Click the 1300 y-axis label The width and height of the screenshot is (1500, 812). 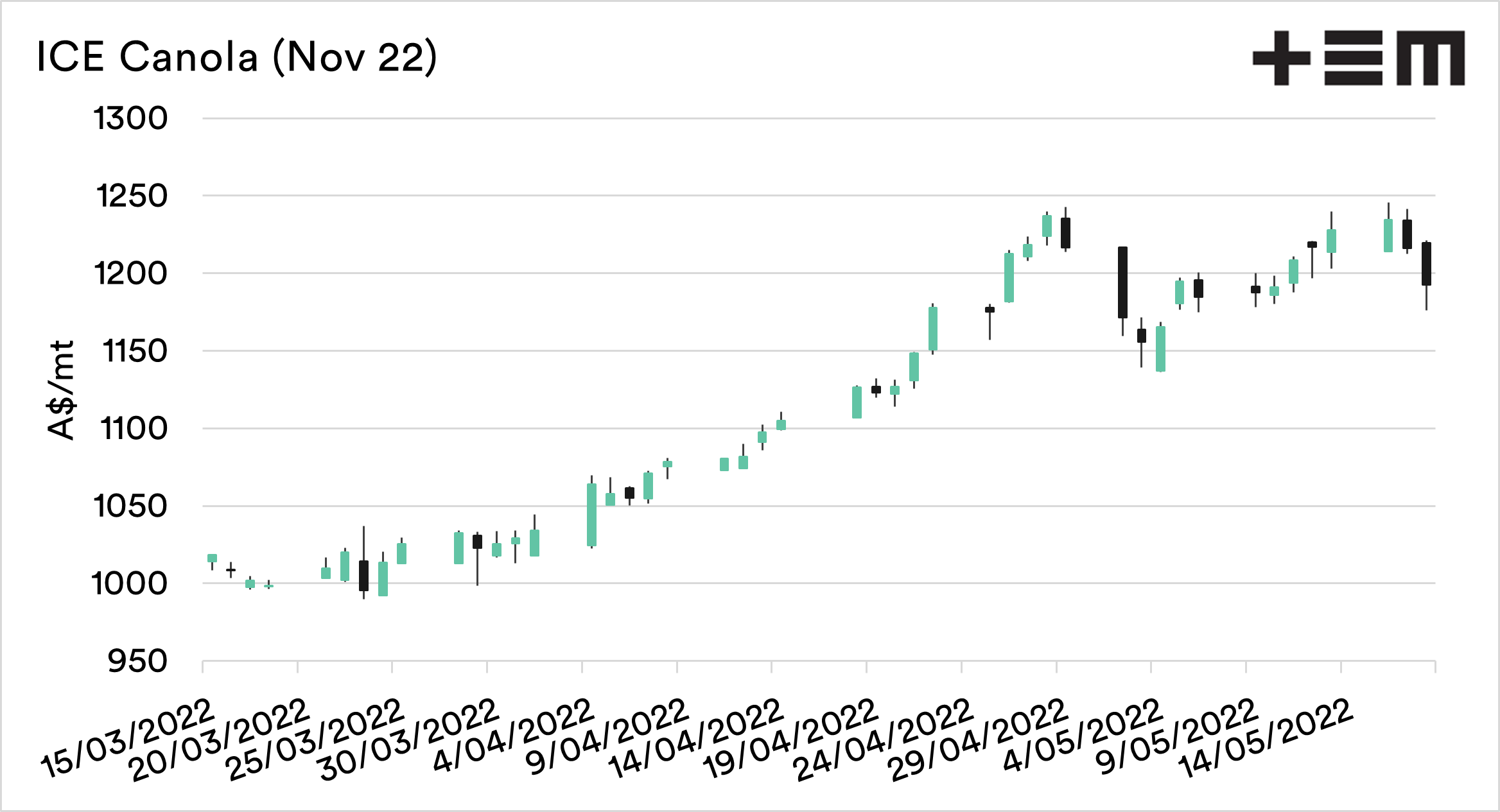coord(130,119)
